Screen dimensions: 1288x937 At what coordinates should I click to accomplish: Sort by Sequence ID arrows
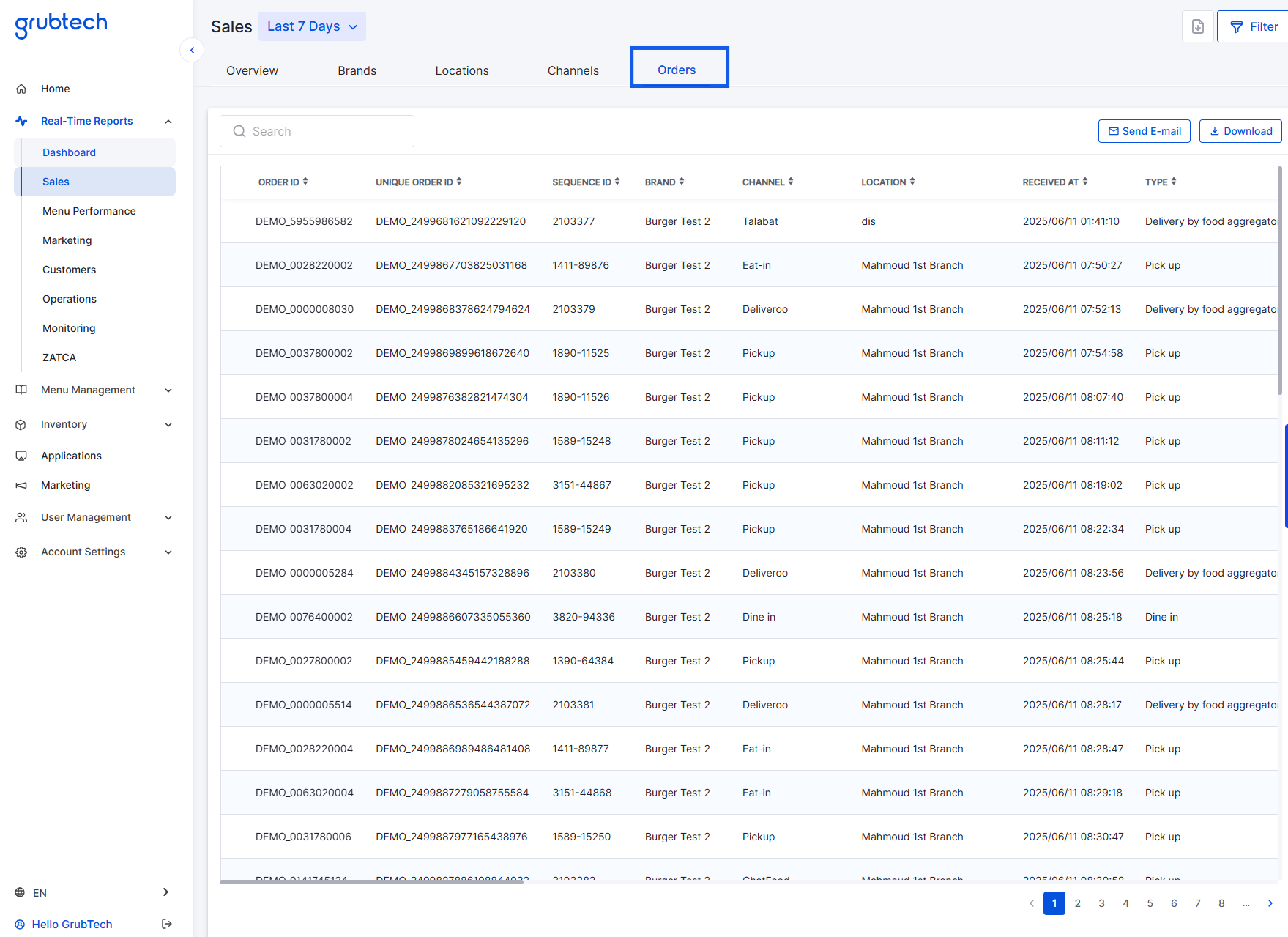point(617,181)
